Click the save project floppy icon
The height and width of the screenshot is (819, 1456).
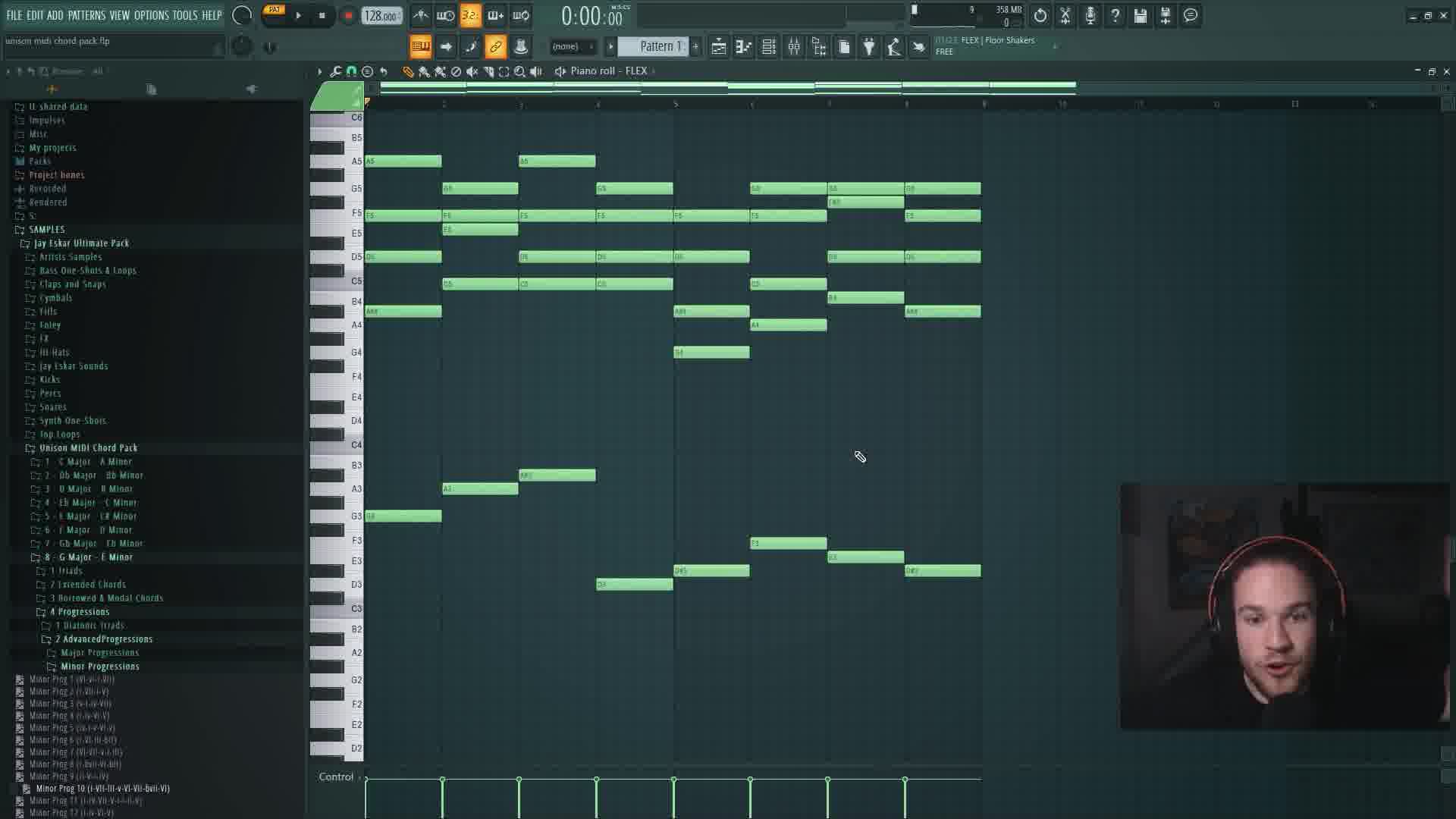1140,15
